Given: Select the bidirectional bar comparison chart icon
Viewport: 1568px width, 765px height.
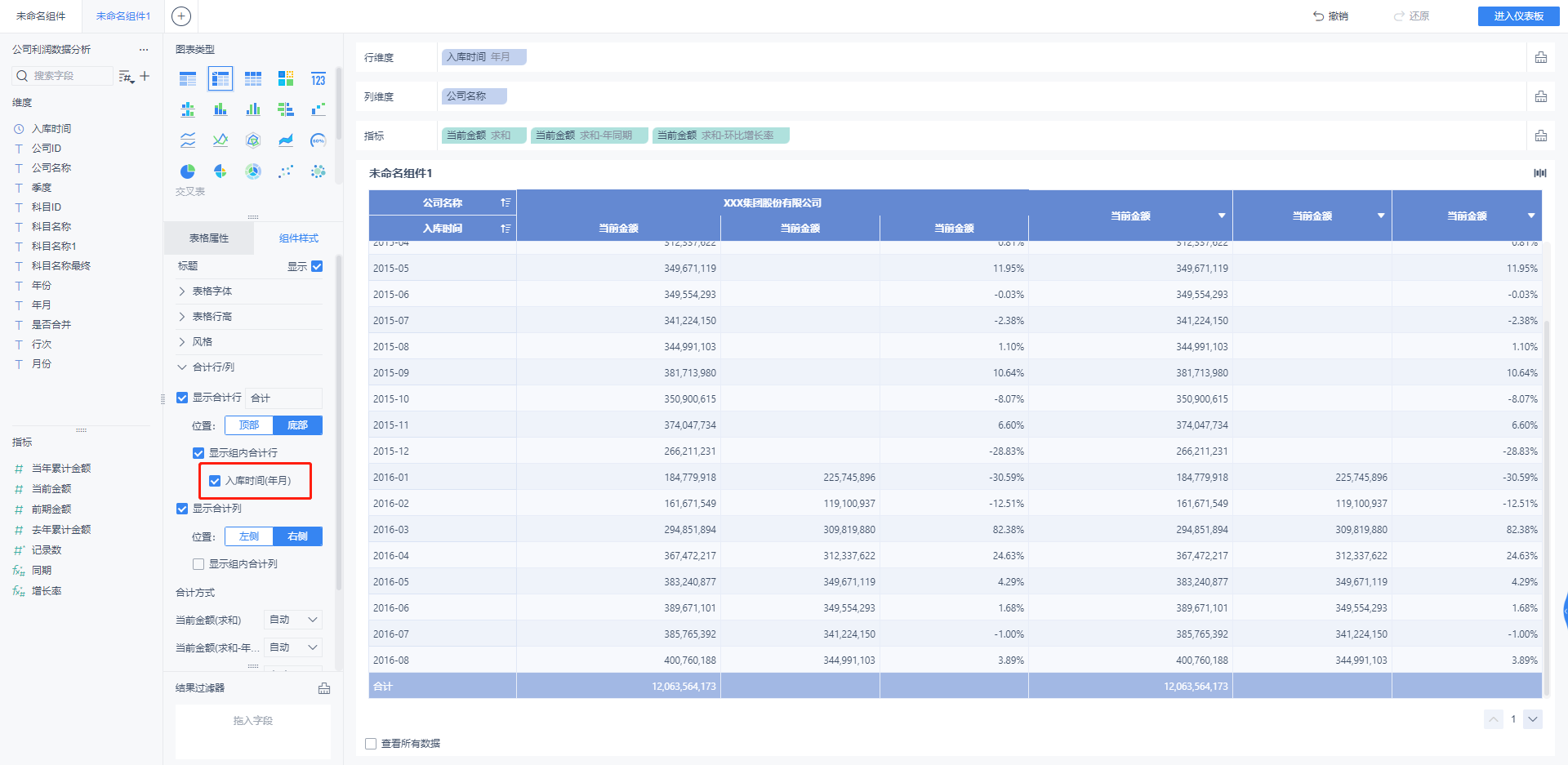Looking at the screenshot, I should click(286, 109).
